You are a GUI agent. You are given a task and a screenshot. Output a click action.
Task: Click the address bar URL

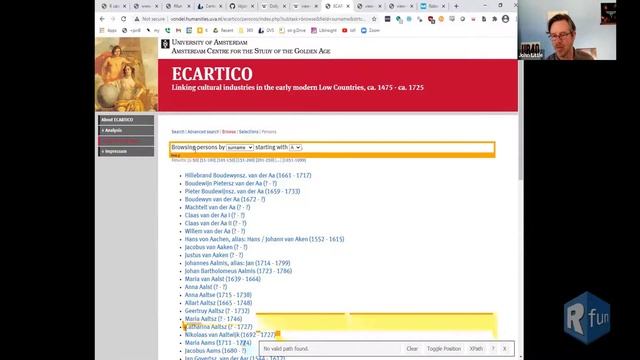pyautogui.click(x=267, y=19)
